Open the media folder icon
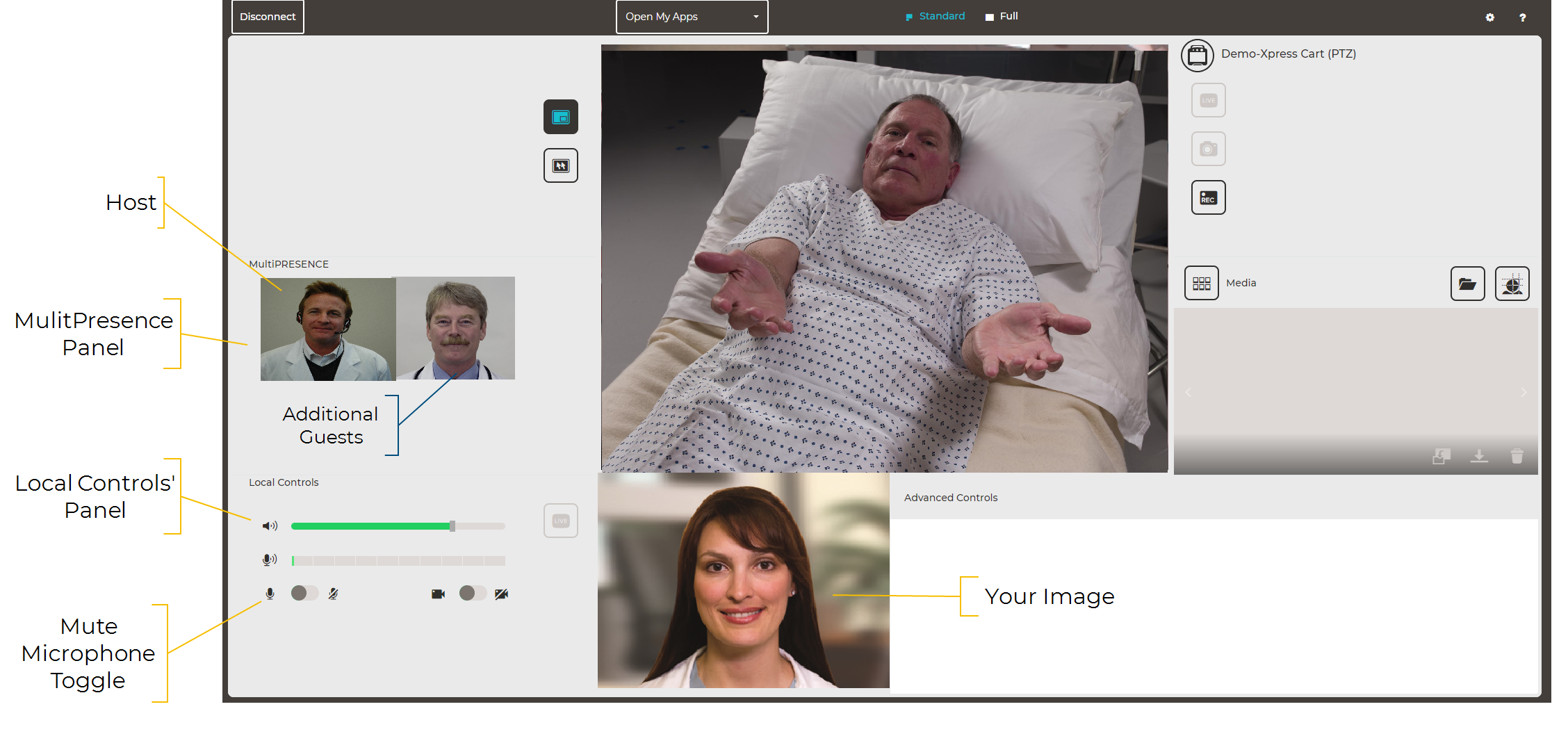Image resolution: width=1568 pixels, height=734 pixels. 1467,284
